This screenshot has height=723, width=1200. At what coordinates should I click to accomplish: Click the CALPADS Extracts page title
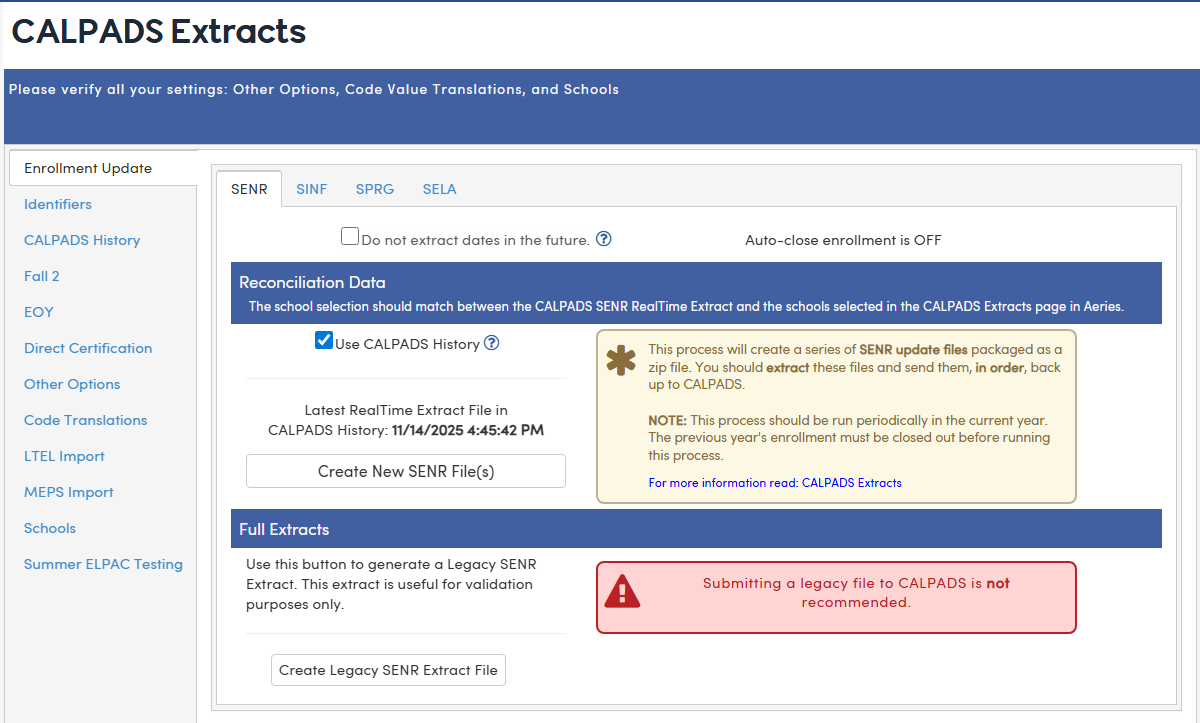pos(158,31)
